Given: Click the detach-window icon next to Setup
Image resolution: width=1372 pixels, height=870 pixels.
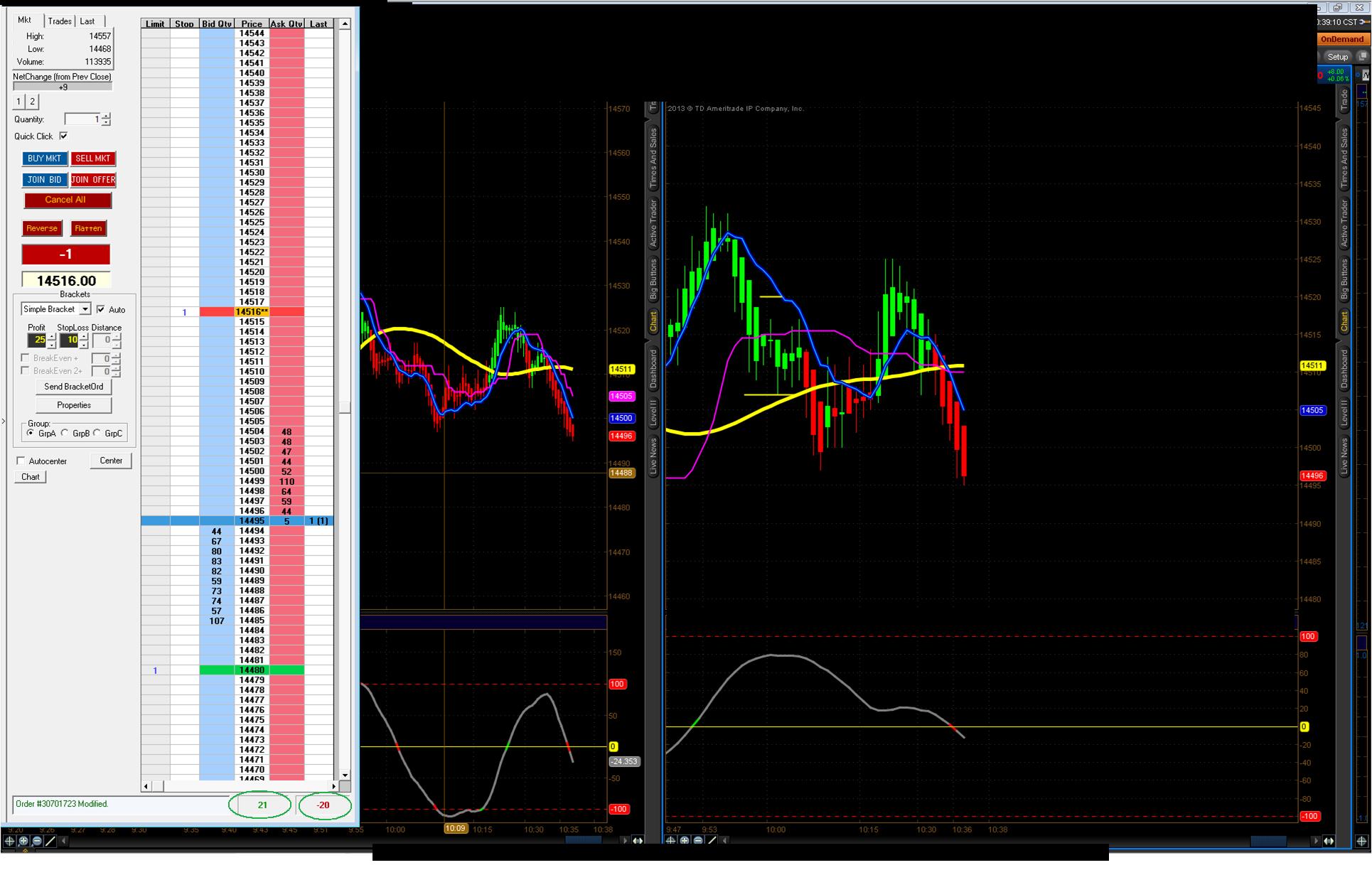Looking at the screenshot, I should 1362,56.
